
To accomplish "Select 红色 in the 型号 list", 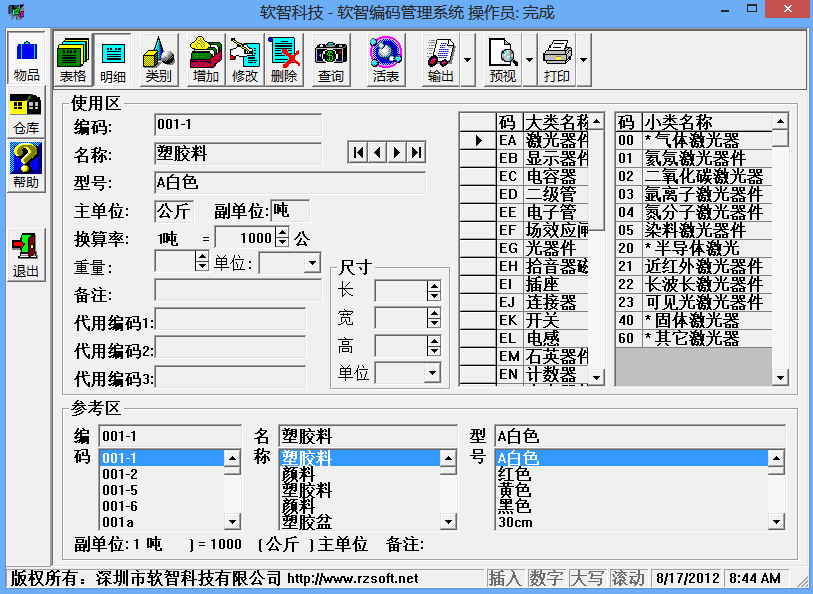I will point(632,474).
